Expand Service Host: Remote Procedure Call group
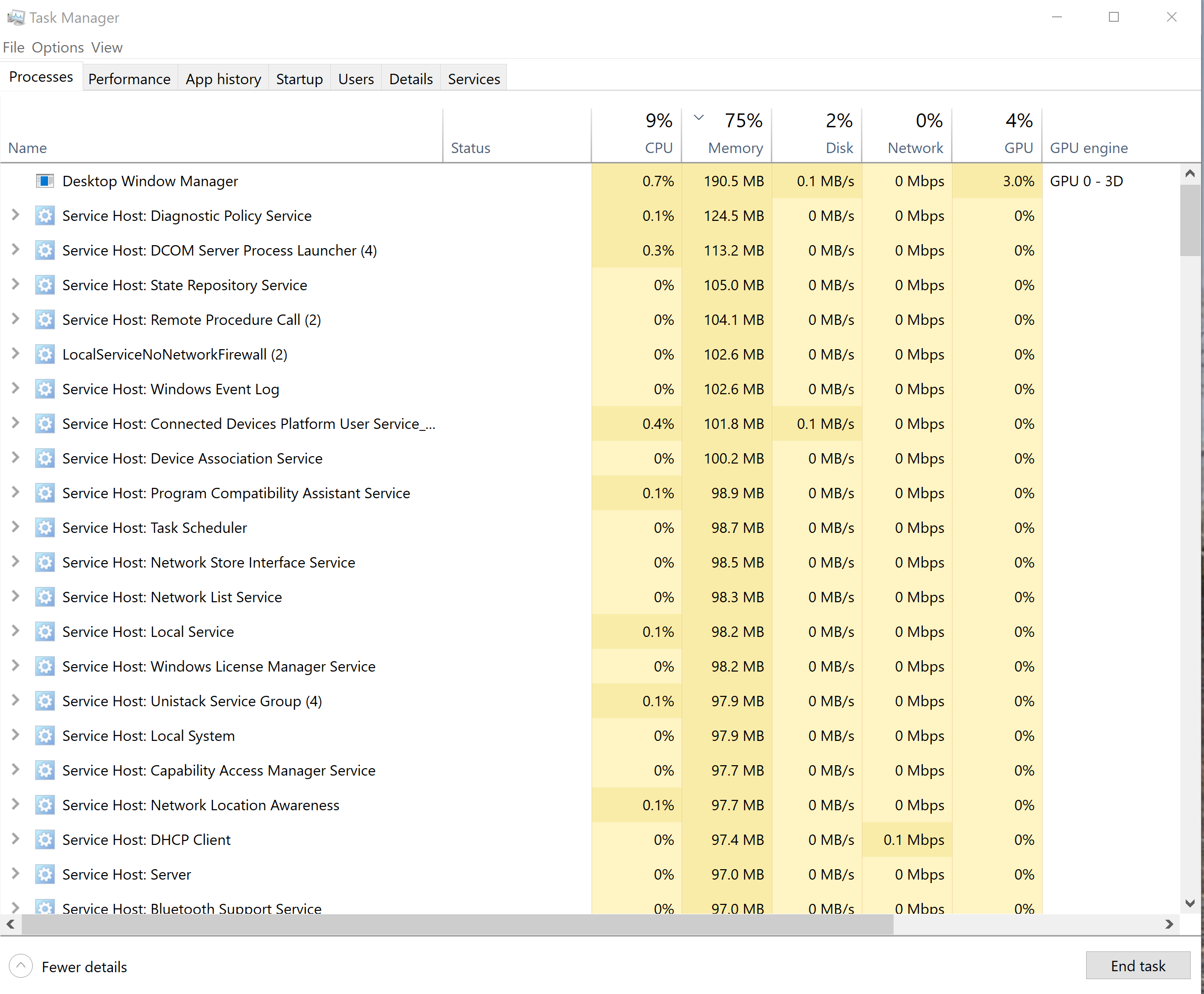The width and height of the screenshot is (1204, 994). tap(15, 319)
